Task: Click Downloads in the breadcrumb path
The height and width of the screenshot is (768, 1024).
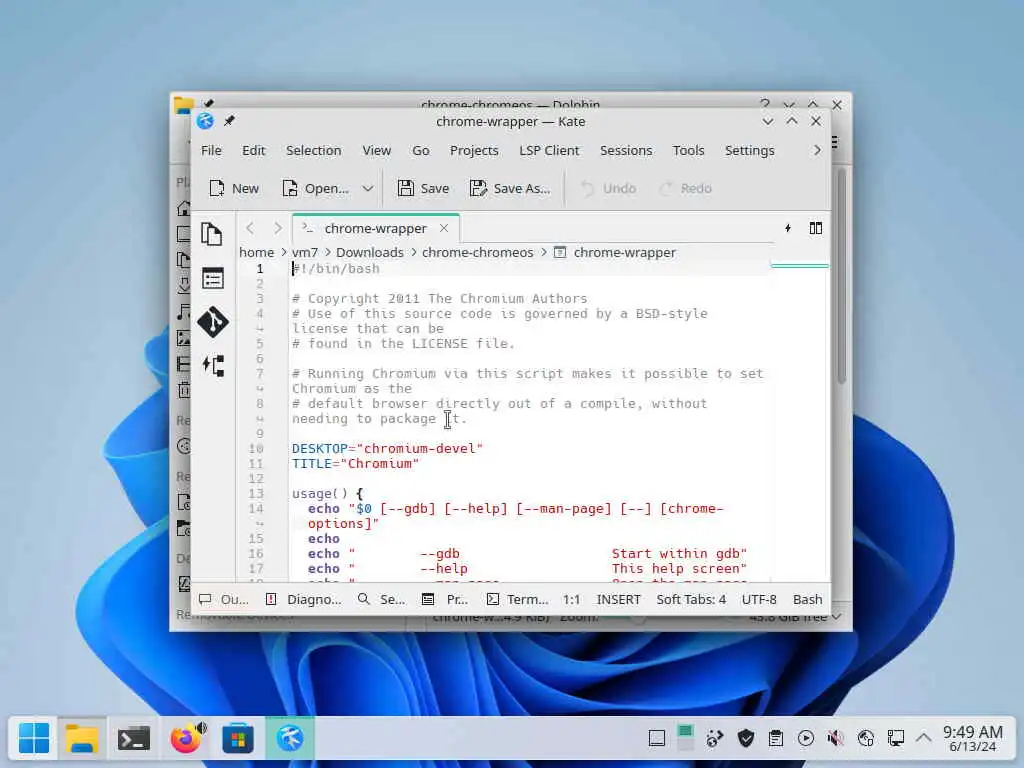Action: (x=370, y=253)
